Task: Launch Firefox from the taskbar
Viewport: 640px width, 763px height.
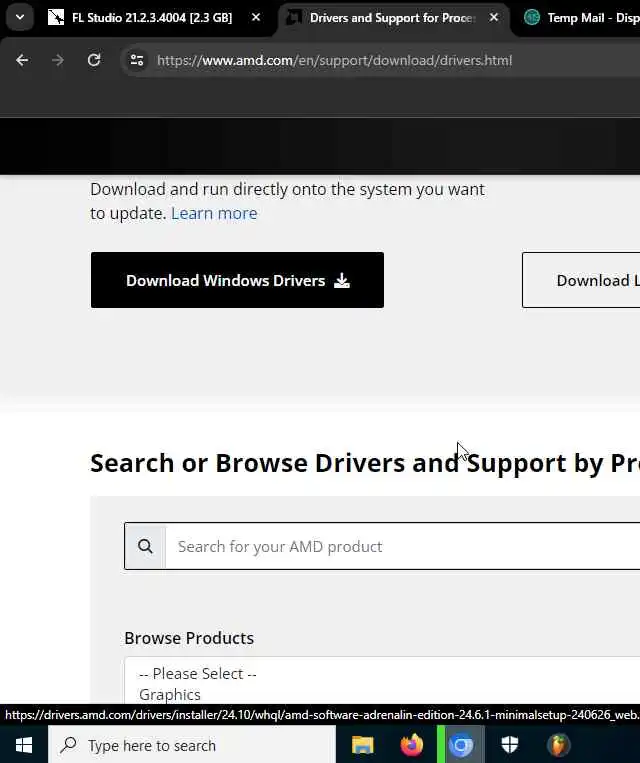Action: pyautogui.click(x=412, y=745)
